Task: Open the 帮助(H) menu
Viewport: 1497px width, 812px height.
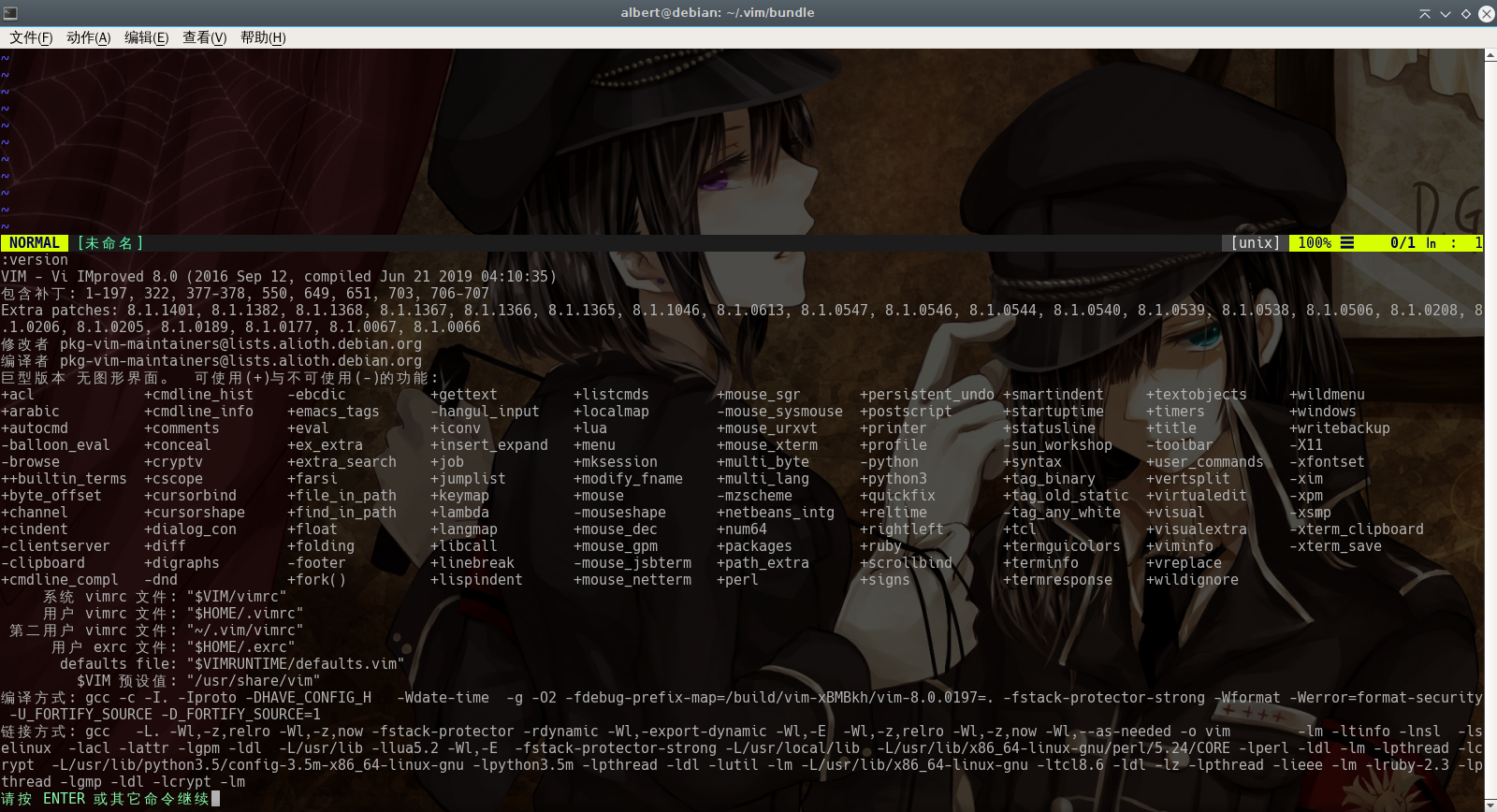Action: click(x=263, y=37)
